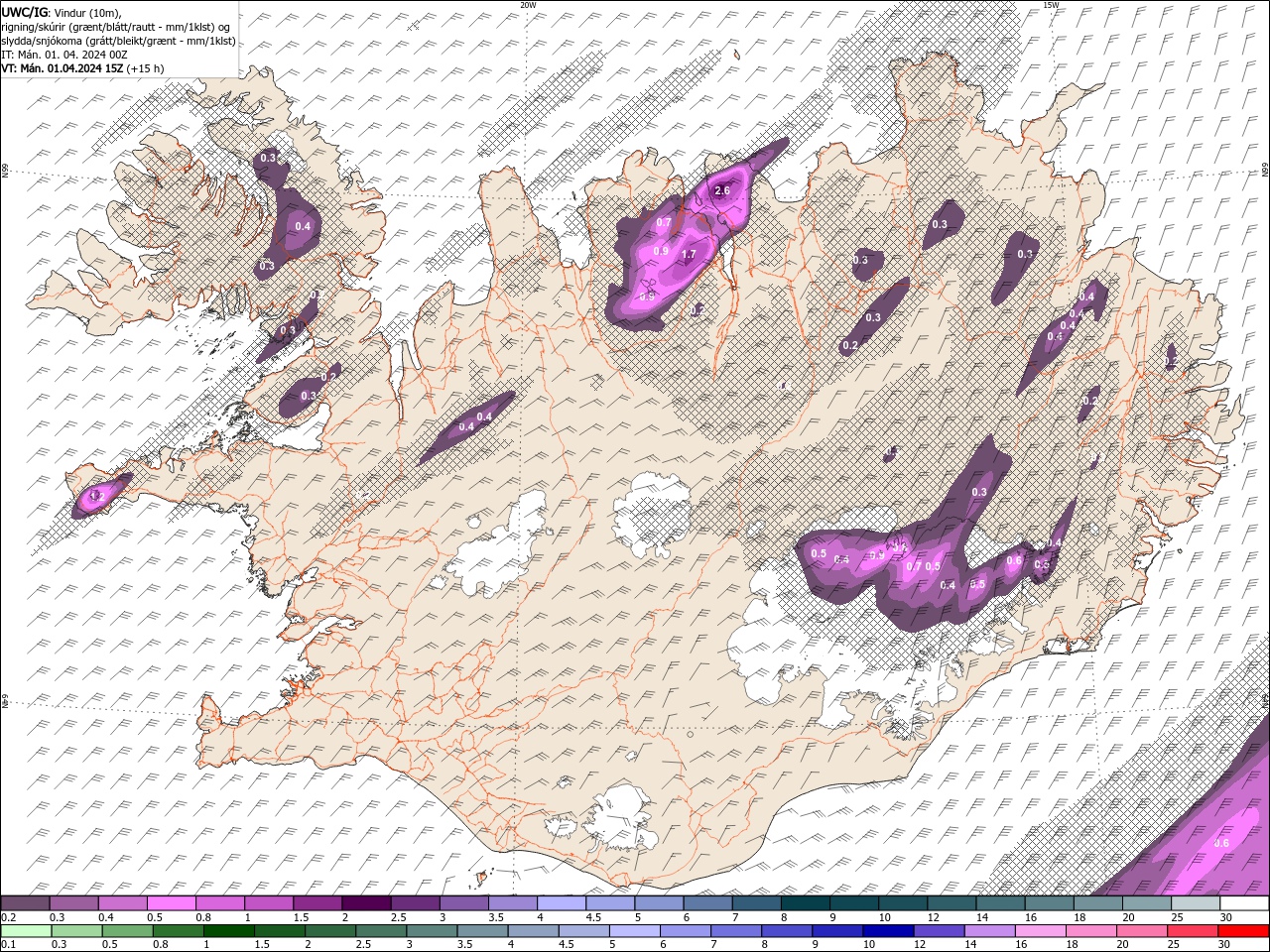Click the '2.6' snowfall value on the map
The width and height of the screenshot is (1270, 952).
click(722, 190)
